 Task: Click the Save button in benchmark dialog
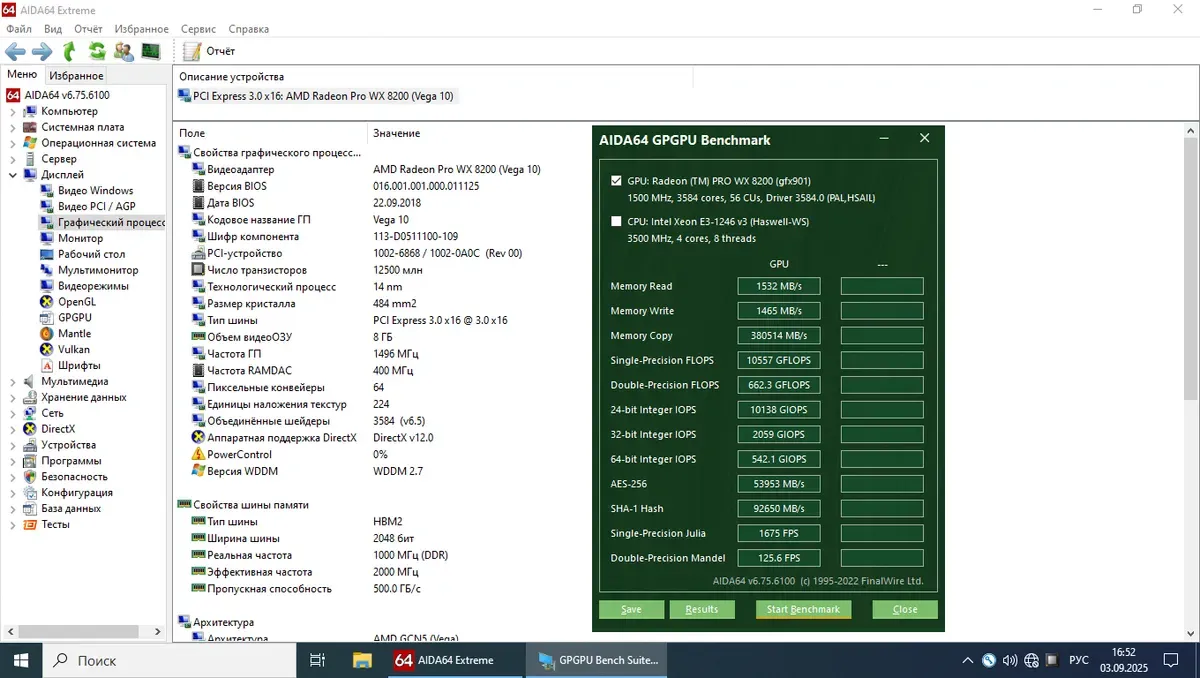[x=631, y=609]
